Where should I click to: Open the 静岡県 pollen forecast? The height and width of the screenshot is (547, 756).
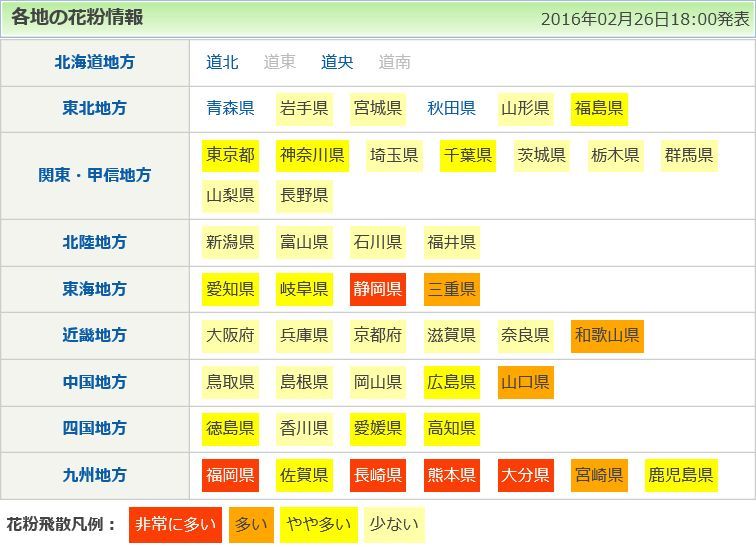pyautogui.click(x=377, y=289)
